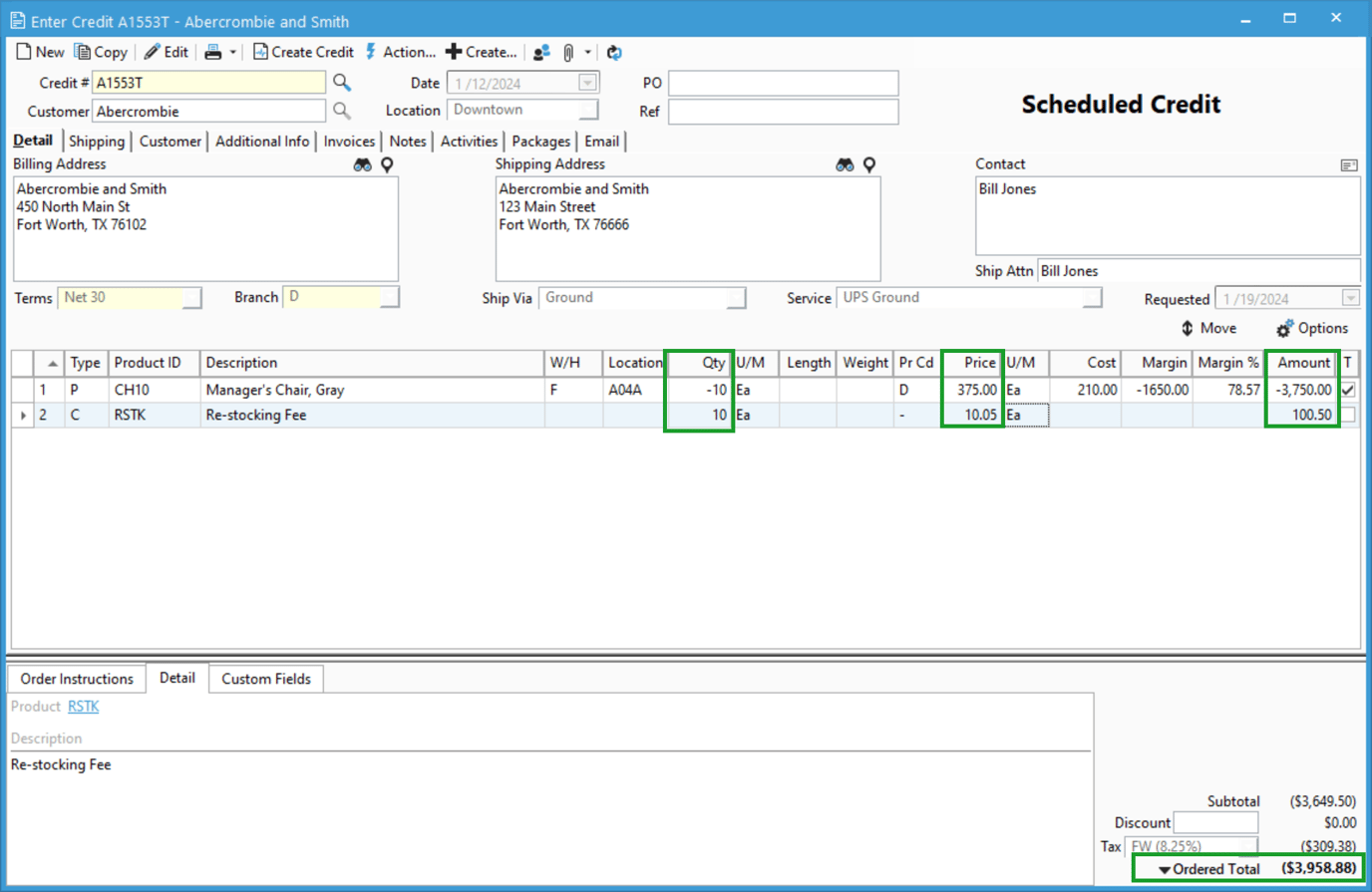This screenshot has width=1372, height=892.
Task: Click the Description column header
Action: pyautogui.click(x=372, y=363)
